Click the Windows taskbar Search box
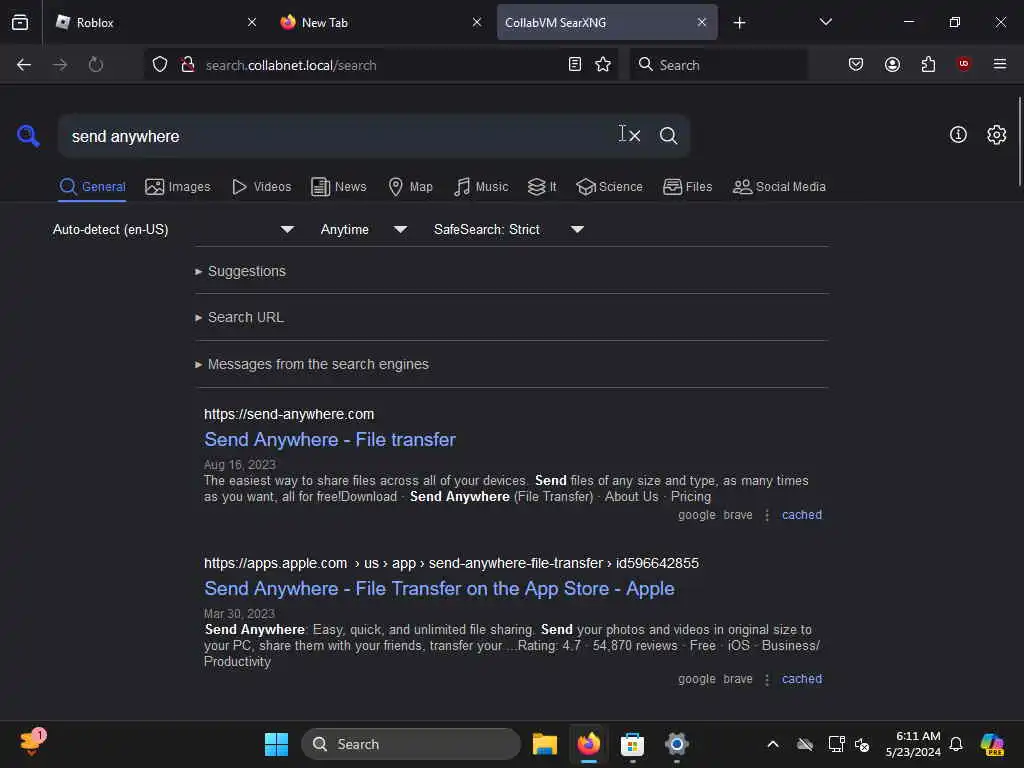The width and height of the screenshot is (1024, 768). pyautogui.click(x=411, y=744)
